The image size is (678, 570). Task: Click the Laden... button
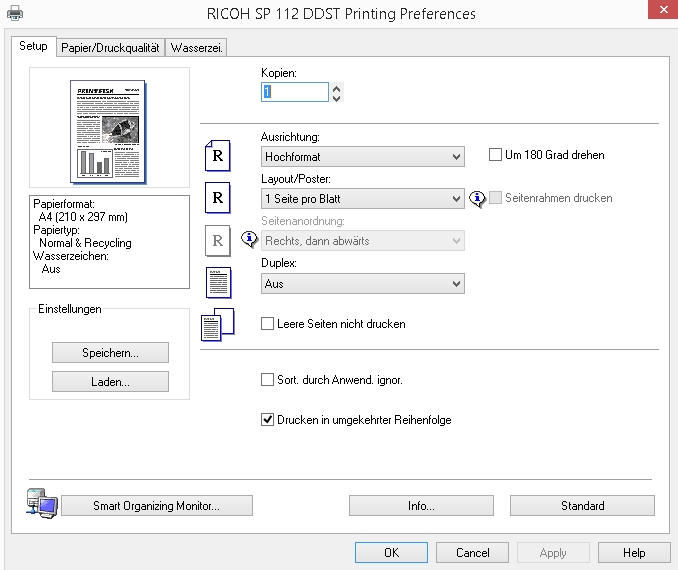pyautogui.click(x=110, y=381)
